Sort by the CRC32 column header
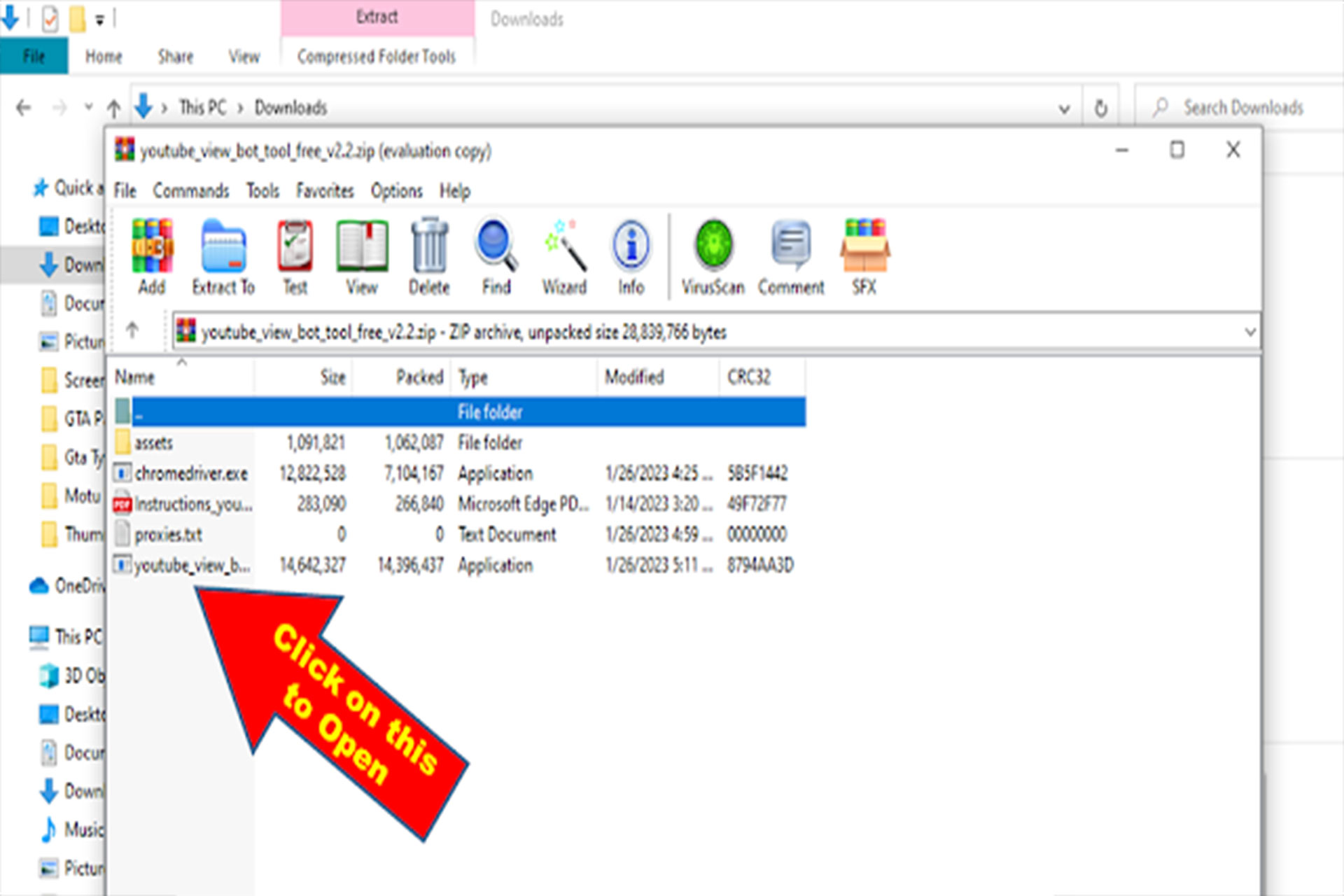1344x896 pixels. point(762,377)
